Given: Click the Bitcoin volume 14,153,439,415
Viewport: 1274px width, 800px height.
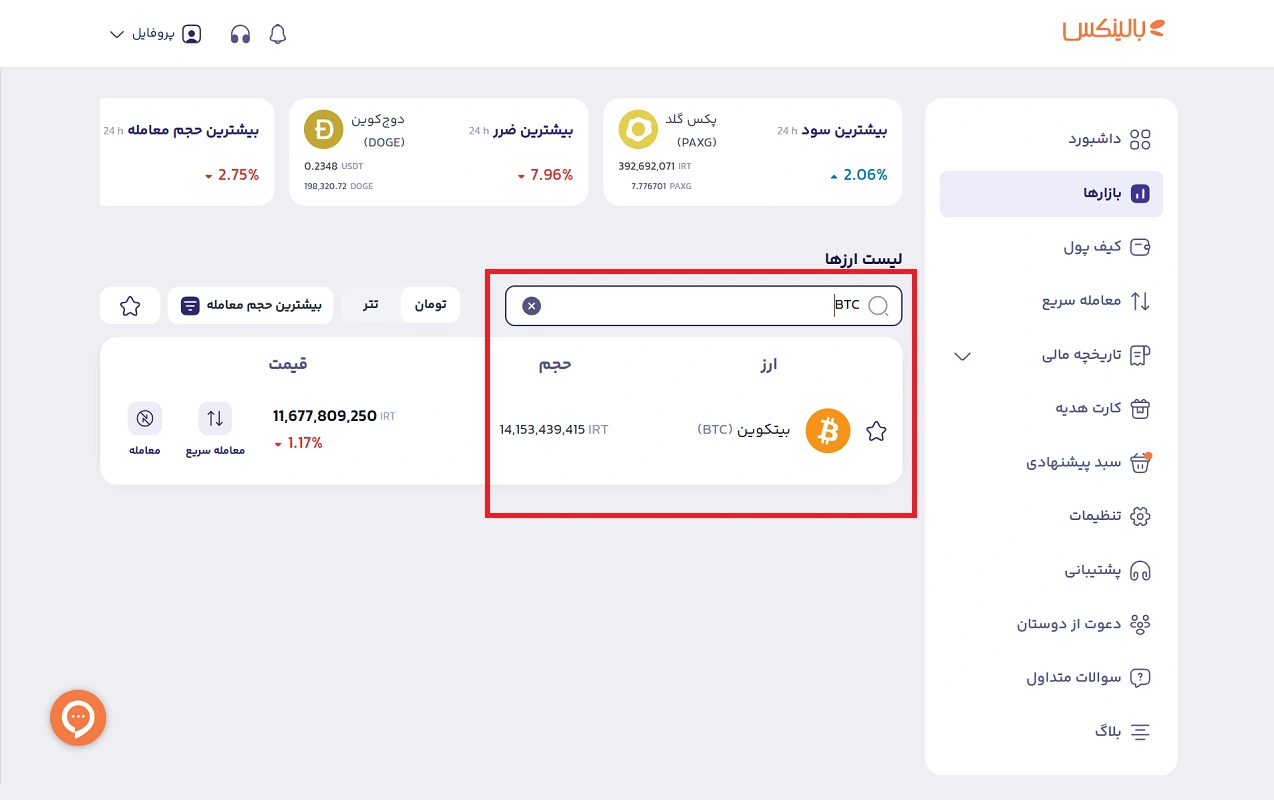Looking at the screenshot, I should 542,430.
